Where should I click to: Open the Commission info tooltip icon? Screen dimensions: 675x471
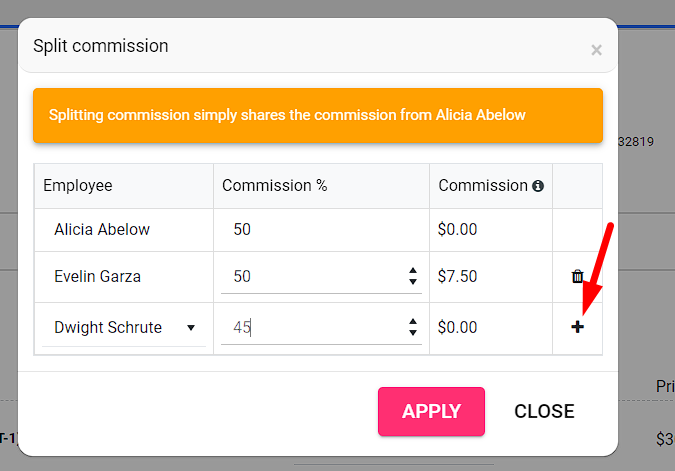(538, 186)
